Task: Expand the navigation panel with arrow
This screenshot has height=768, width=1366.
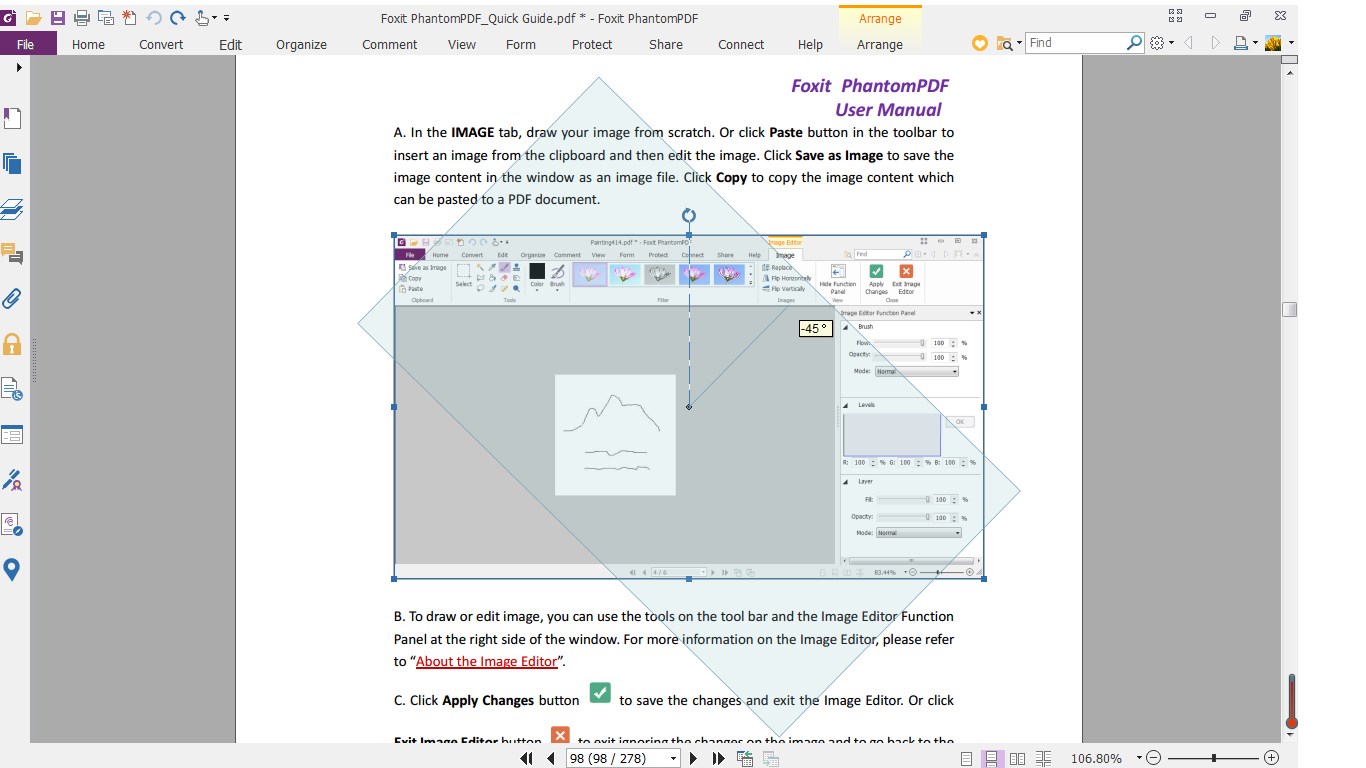Action: coord(19,68)
